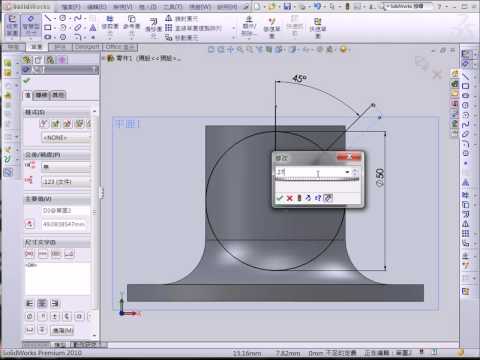The image size is (480, 360).
Task: Toggle add parentheses dimension text option
Action: tap(29, 254)
